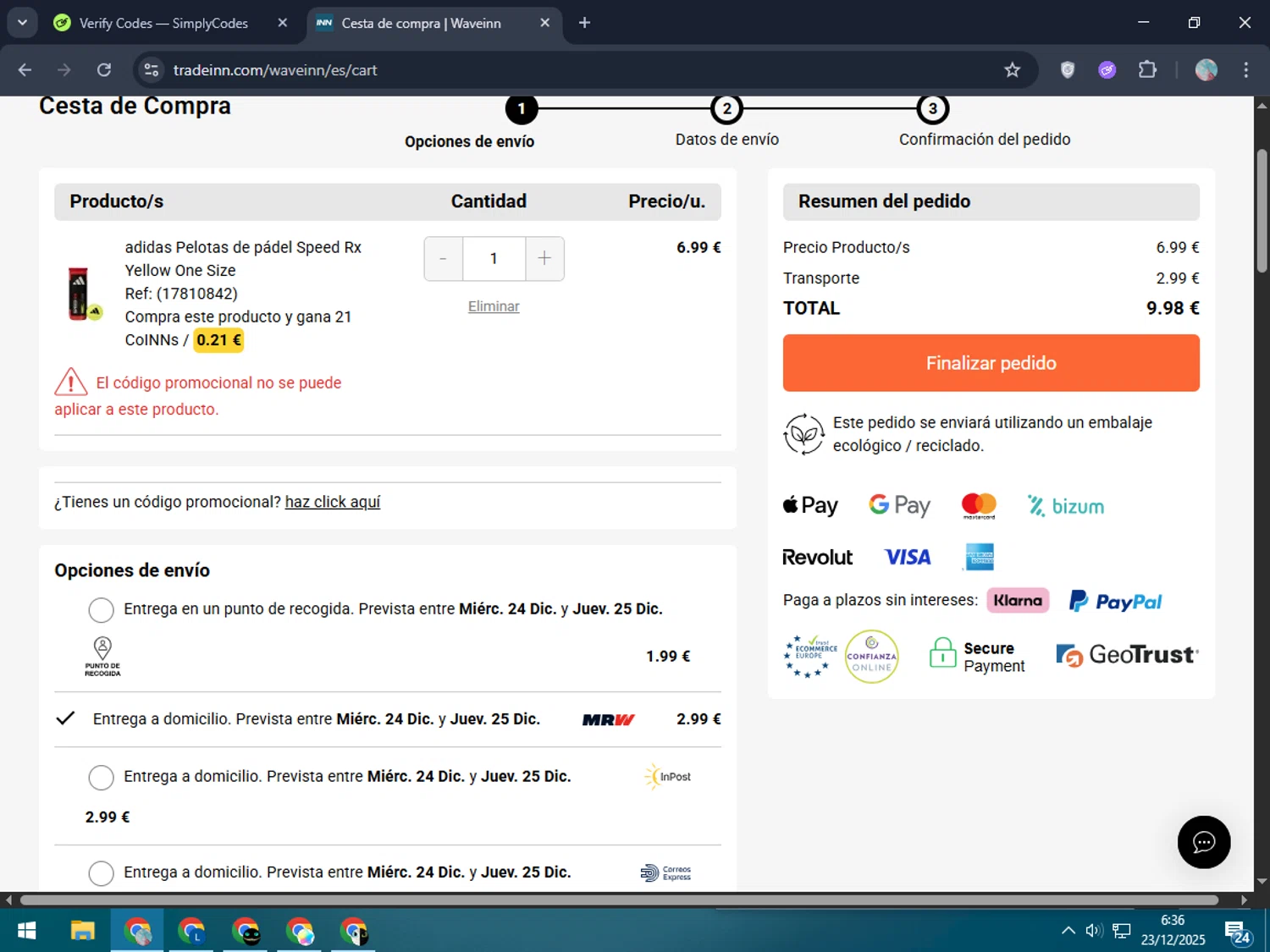View site information icon in address bar
The height and width of the screenshot is (952, 1270).
[152, 70]
